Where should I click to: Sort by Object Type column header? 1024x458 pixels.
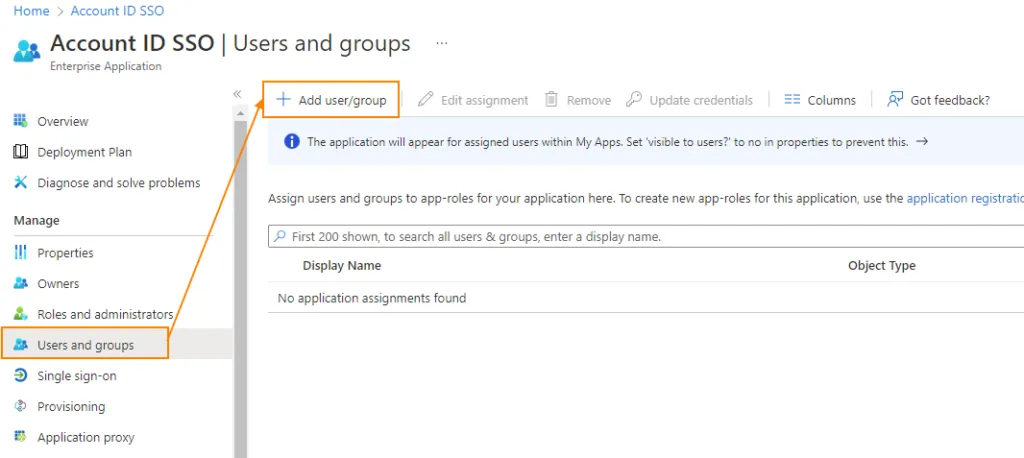point(882,265)
